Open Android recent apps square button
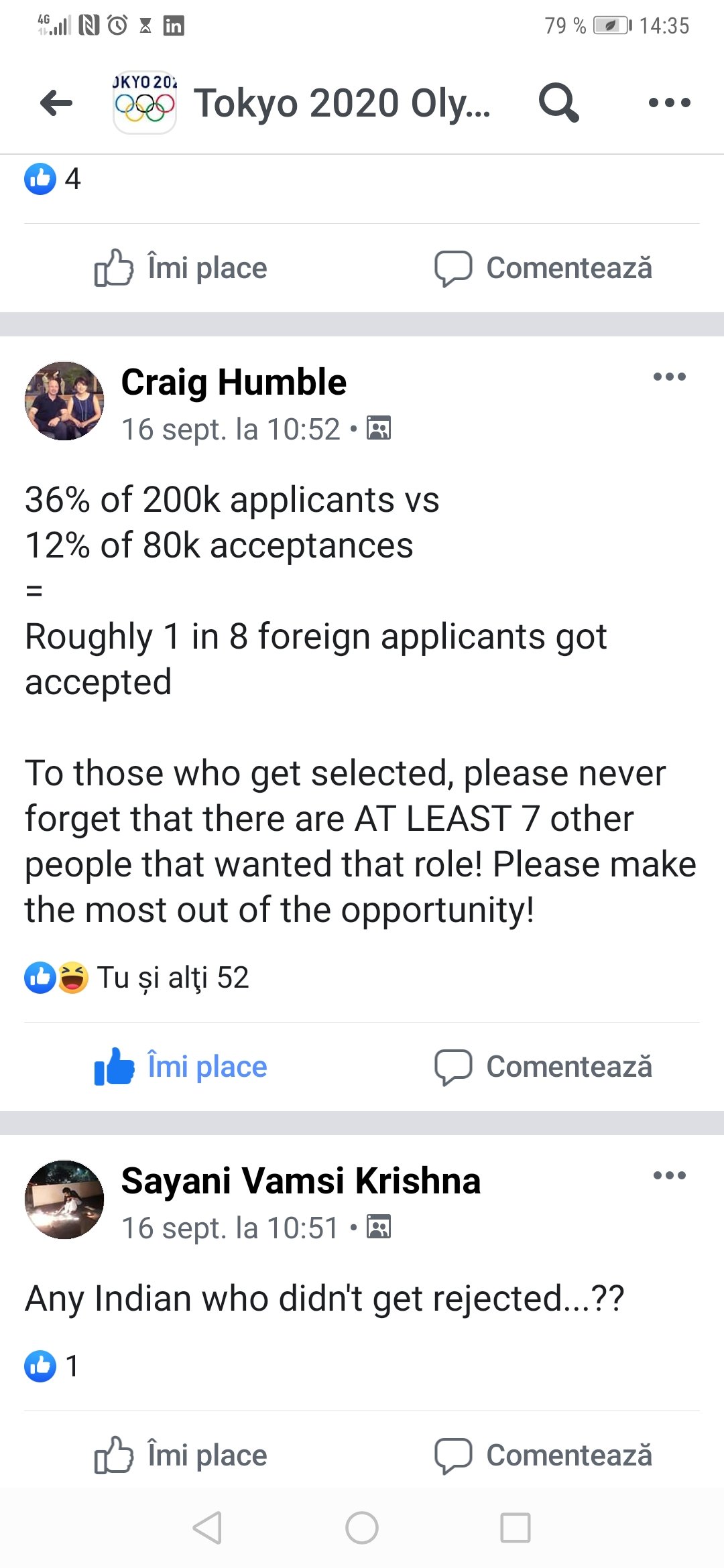 (515, 1528)
